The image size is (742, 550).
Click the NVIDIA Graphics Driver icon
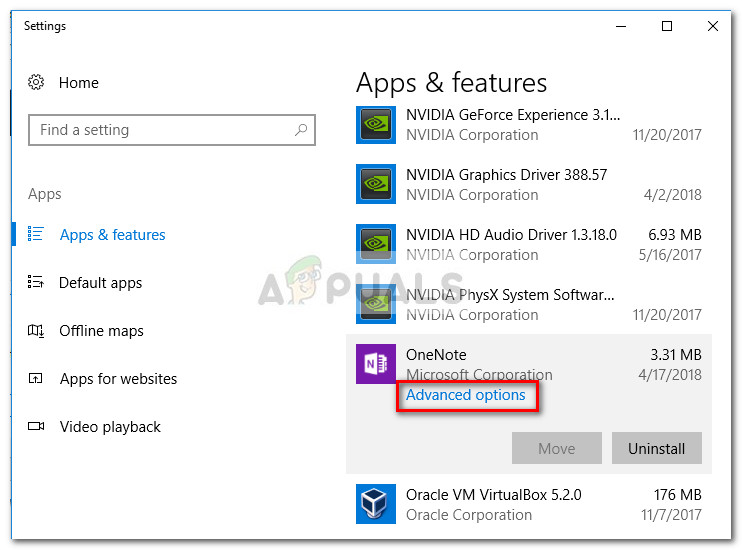(x=376, y=184)
